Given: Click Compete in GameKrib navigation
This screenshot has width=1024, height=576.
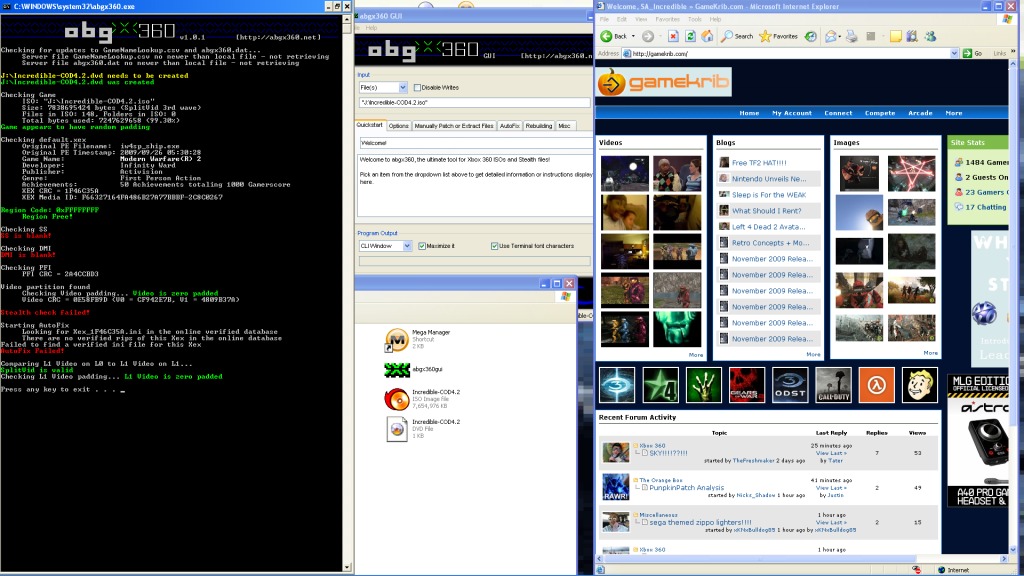Looking at the screenshot, I should coord(880,113).
